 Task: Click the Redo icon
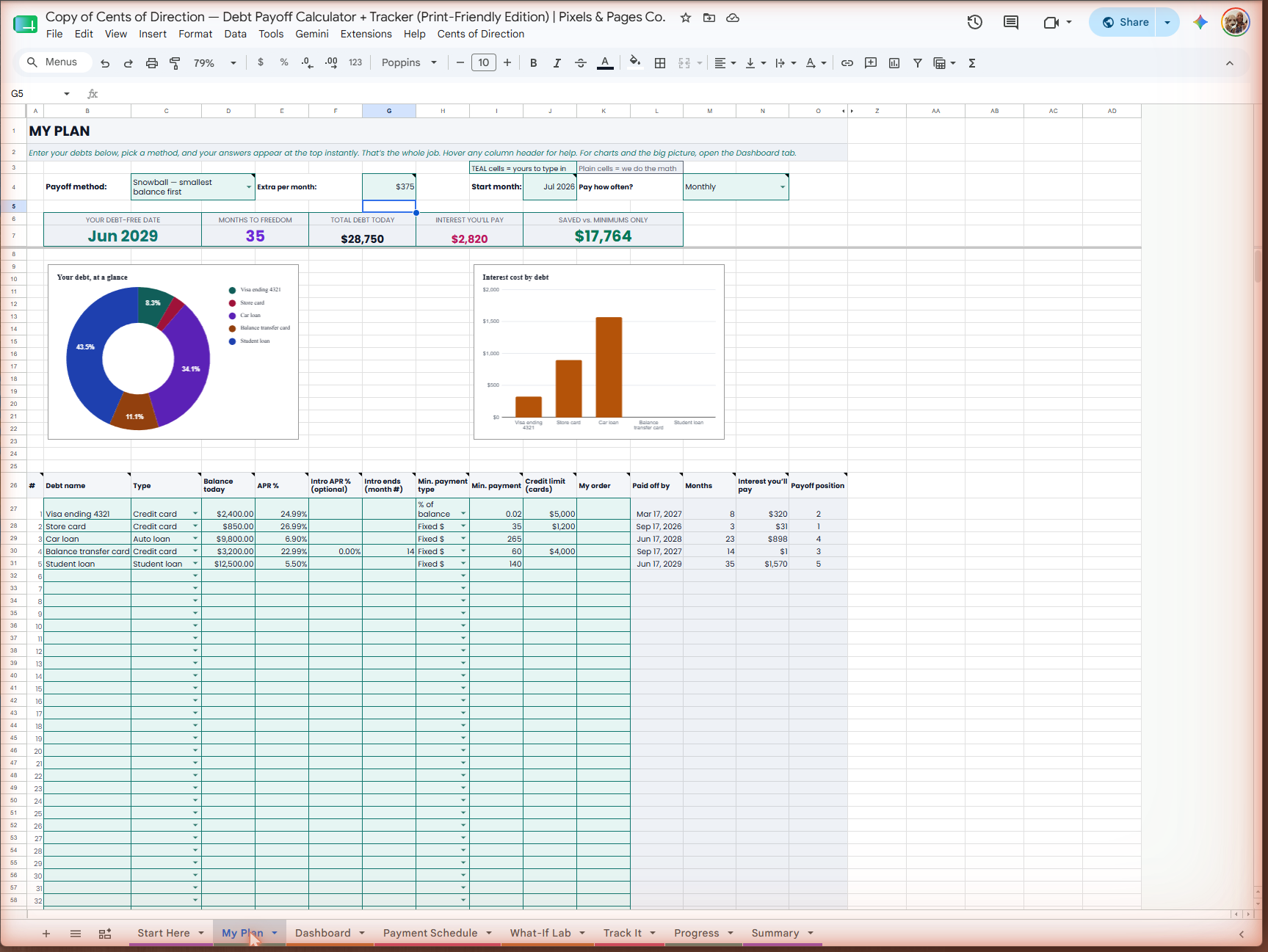click(128, 63)
